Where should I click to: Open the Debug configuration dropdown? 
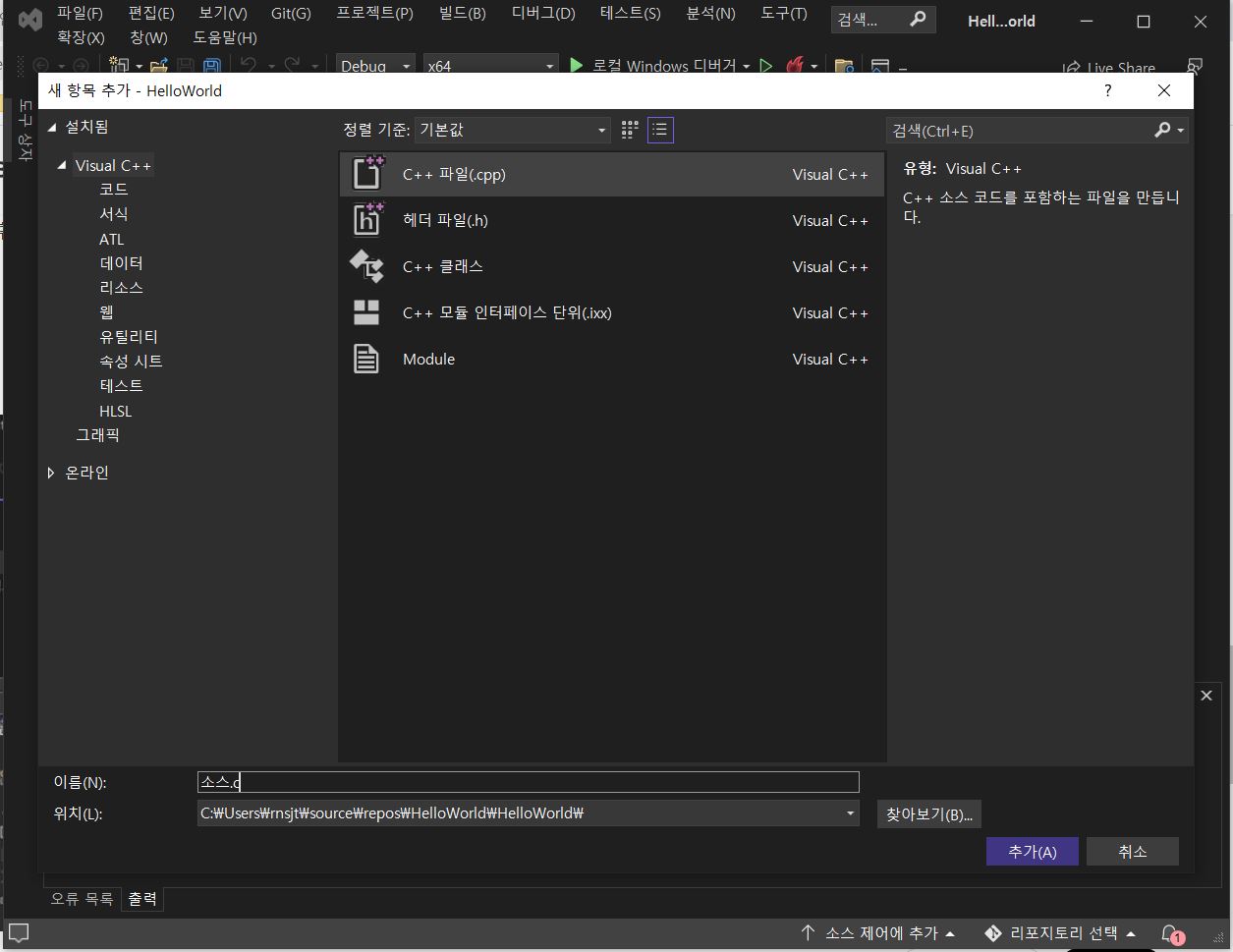(x=375, y=66)
